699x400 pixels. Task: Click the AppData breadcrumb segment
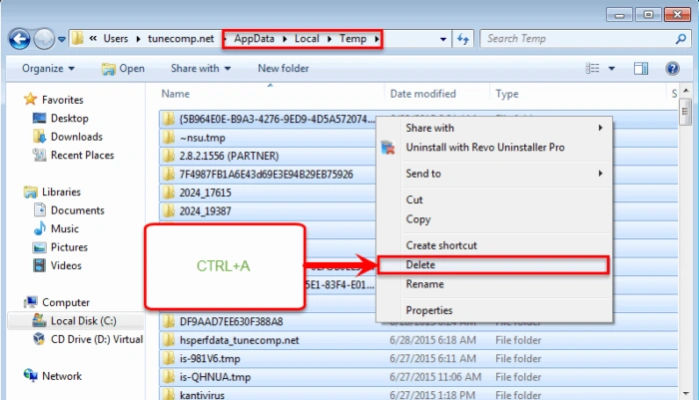[254, 39]
